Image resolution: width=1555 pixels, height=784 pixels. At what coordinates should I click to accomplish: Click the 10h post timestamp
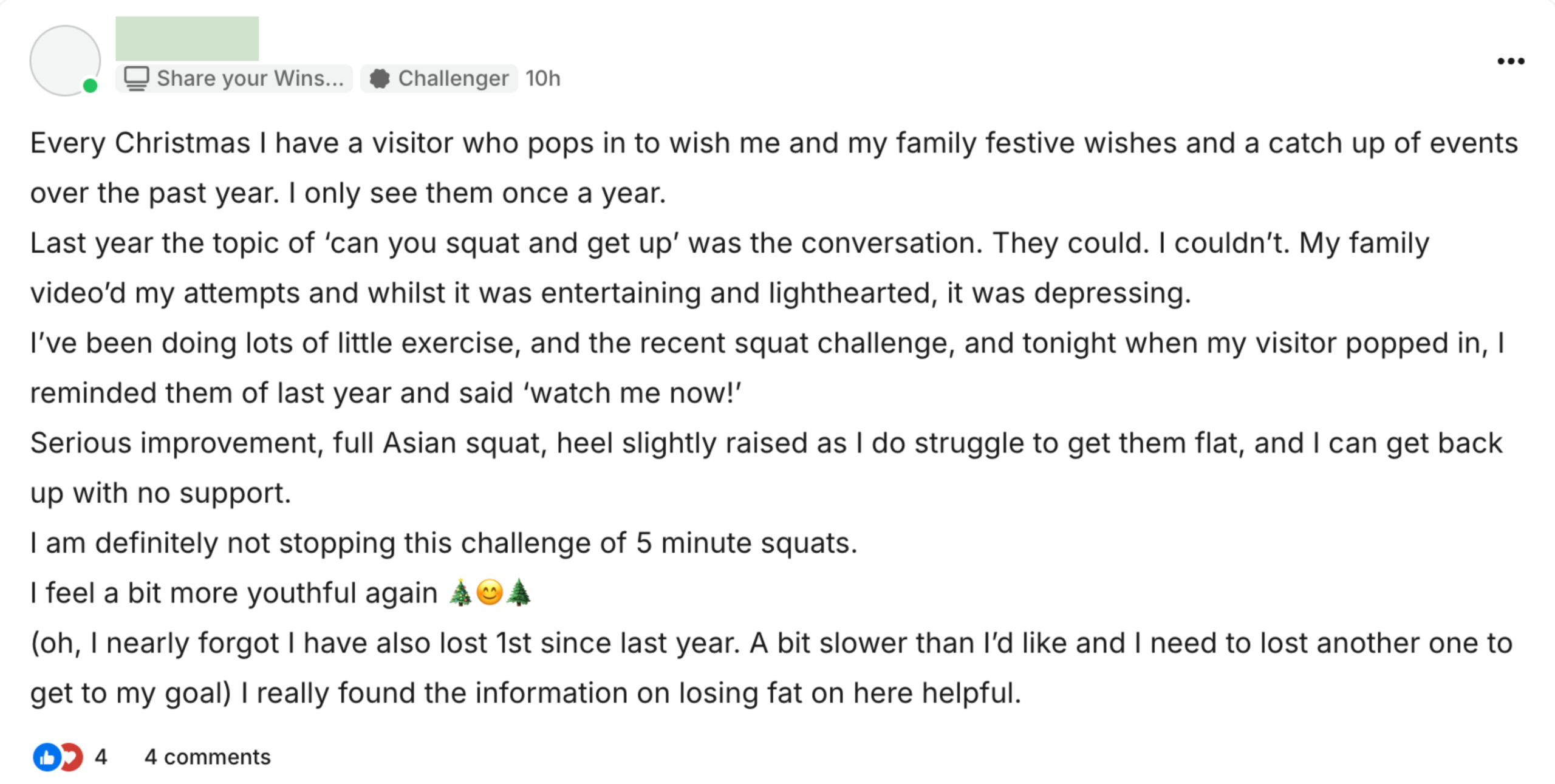click(x=542, y=78)
